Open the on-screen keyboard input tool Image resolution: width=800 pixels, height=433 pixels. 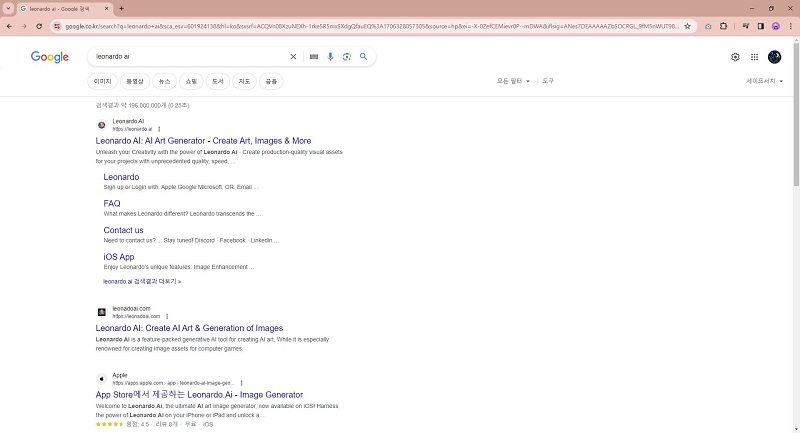click(x=314, y=57)
